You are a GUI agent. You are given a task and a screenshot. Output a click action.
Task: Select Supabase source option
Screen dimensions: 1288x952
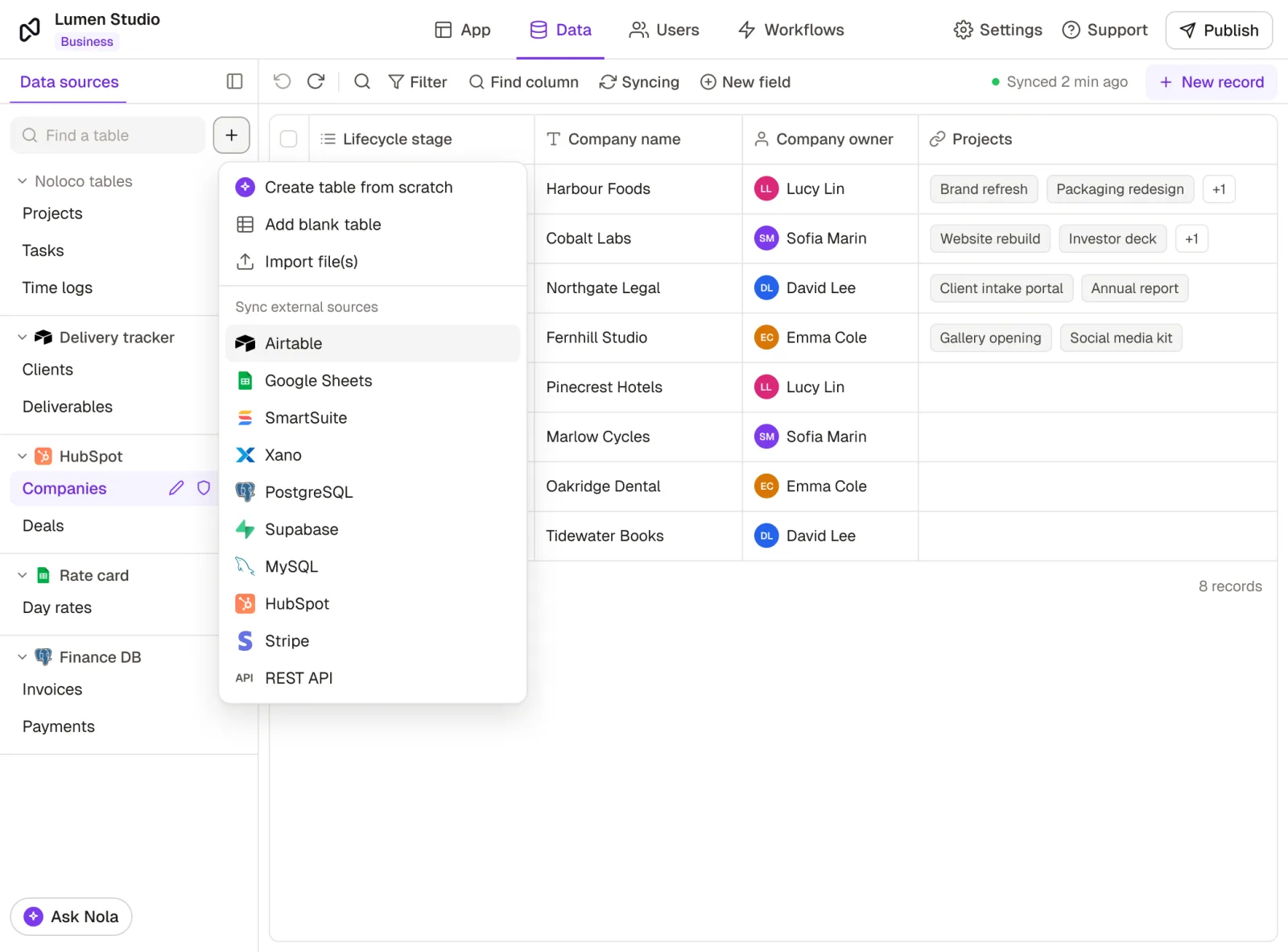coord(373,529)
